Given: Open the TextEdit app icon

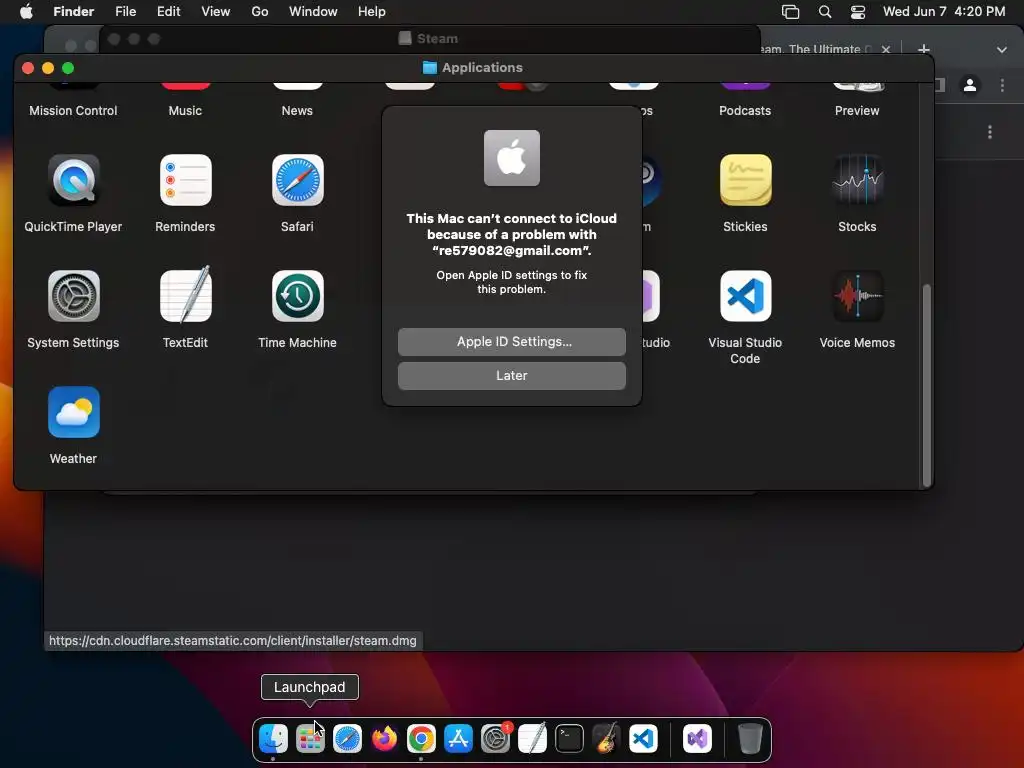Looking at the screenshot, I should (185, 296).
